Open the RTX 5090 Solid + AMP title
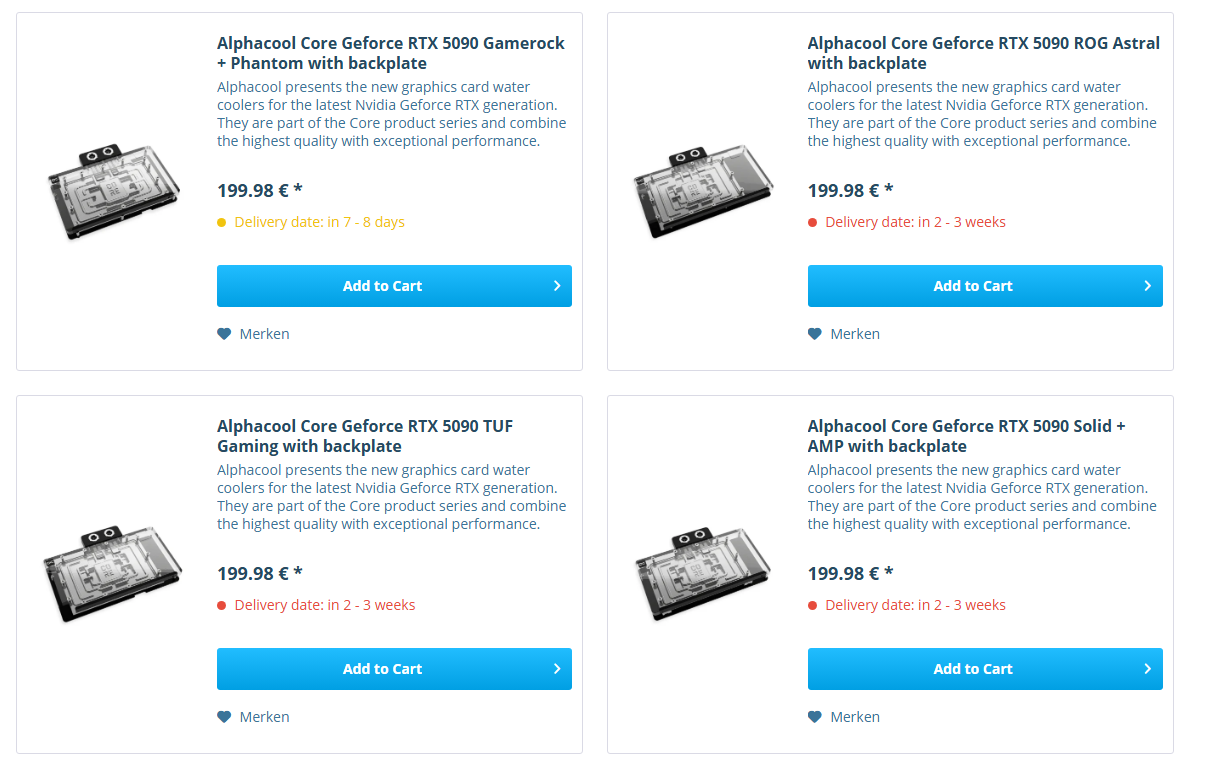1214x770 pixels. (966, 436)
